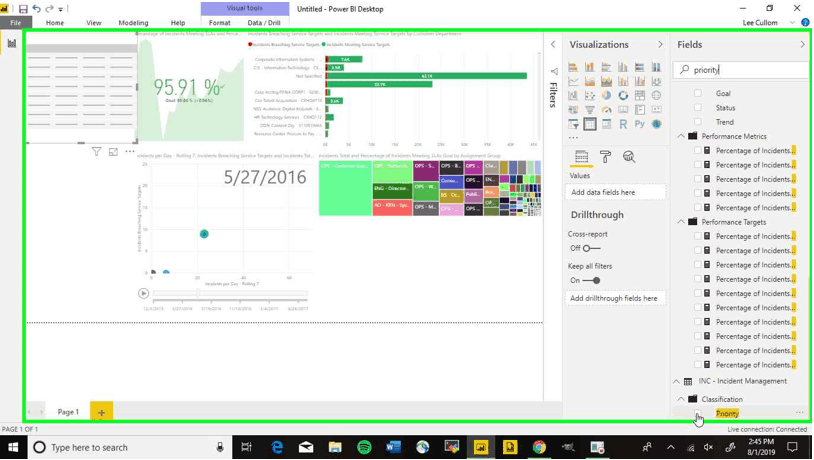The height and width of the screenshot is (460, 814).
Task: Select the donut chart visual
Action: [x=623, y=96]
